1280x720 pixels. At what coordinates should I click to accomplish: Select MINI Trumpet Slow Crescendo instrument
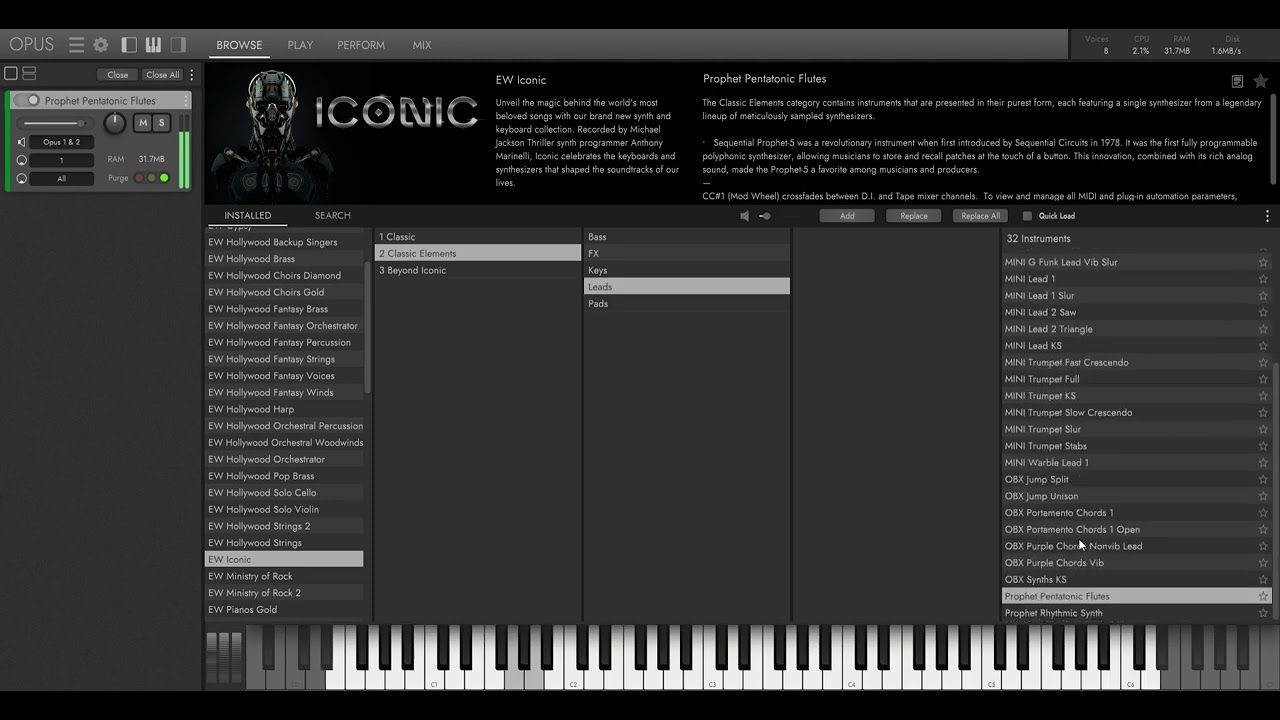coord(1136,412)
